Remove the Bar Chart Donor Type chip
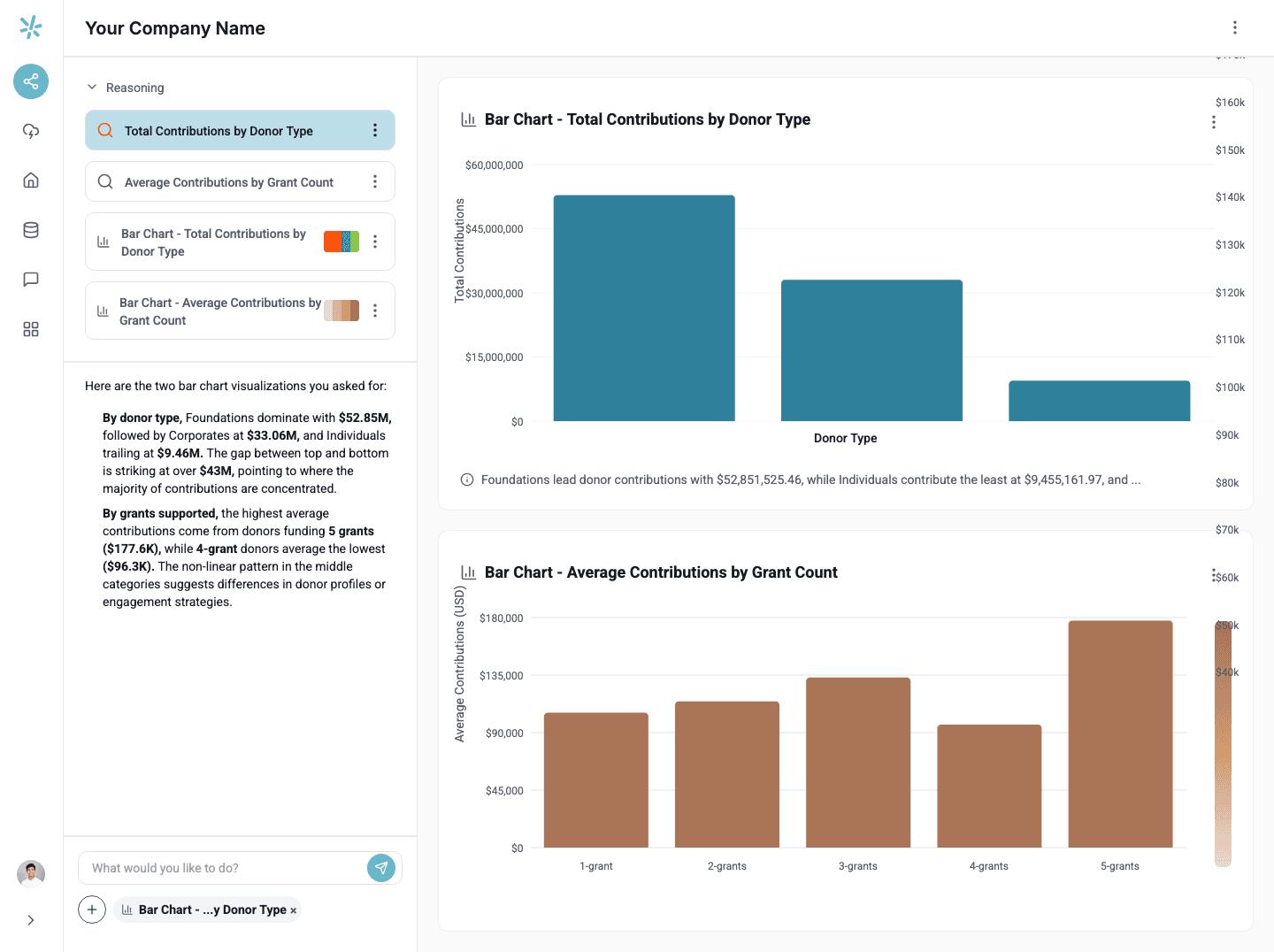The height and width of the screenshot is (952, 1274). [294, 910]
